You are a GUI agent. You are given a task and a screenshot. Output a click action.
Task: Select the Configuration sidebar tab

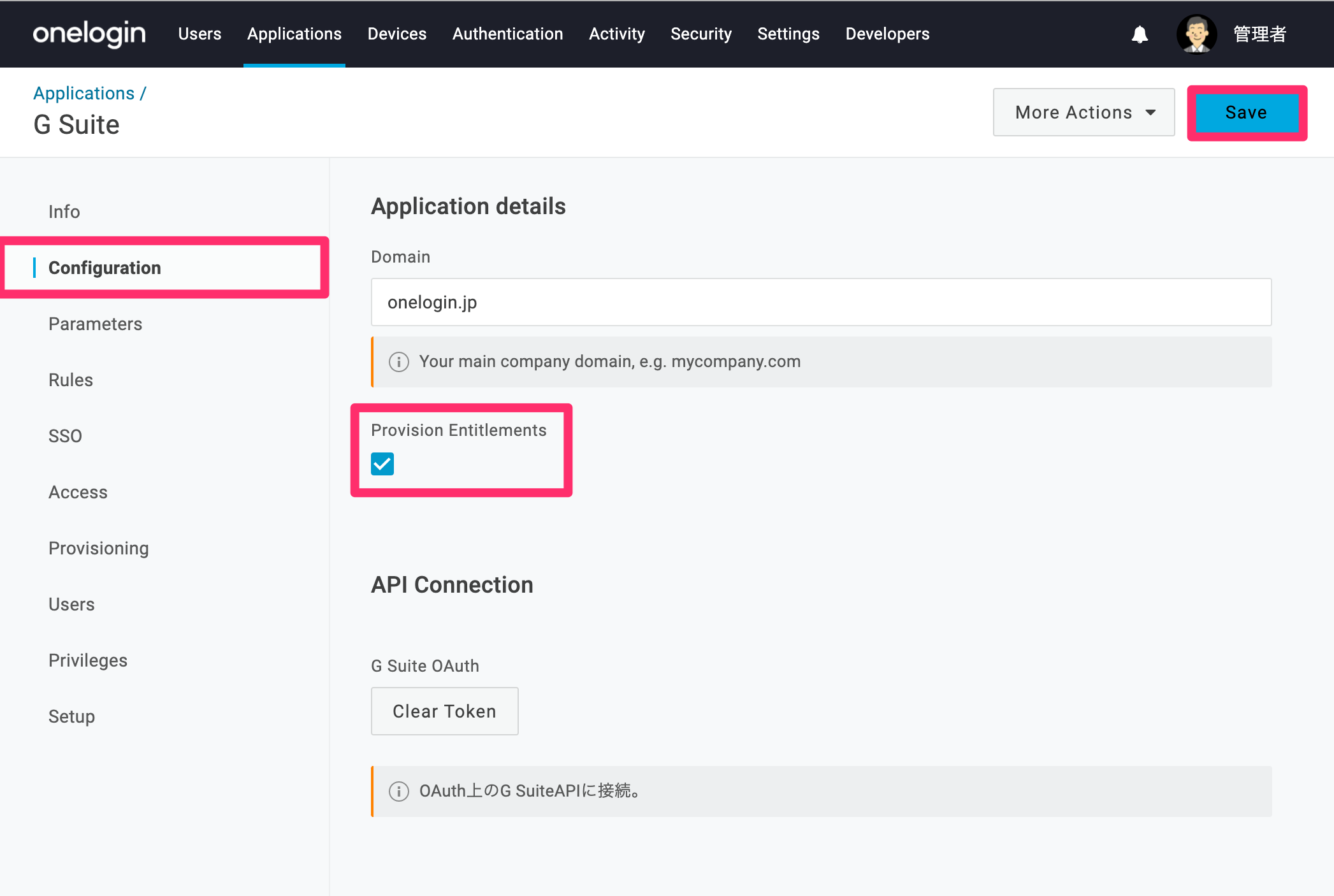click(x=105, y=268)
